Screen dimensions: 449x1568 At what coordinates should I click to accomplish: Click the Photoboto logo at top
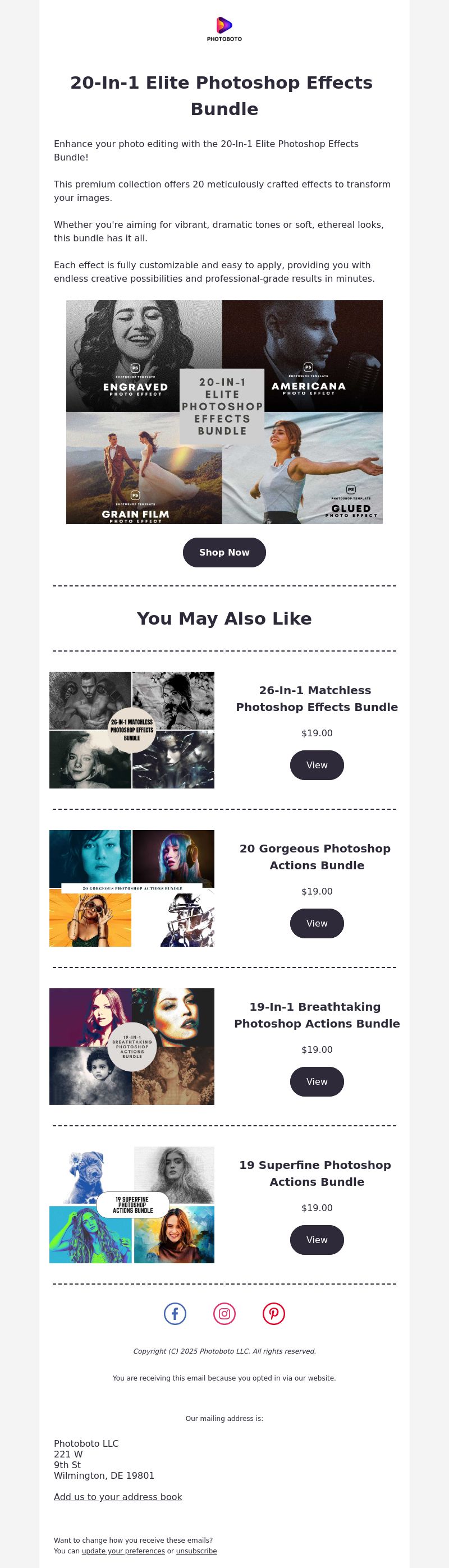pyautogui.click(x=224, y=29)
